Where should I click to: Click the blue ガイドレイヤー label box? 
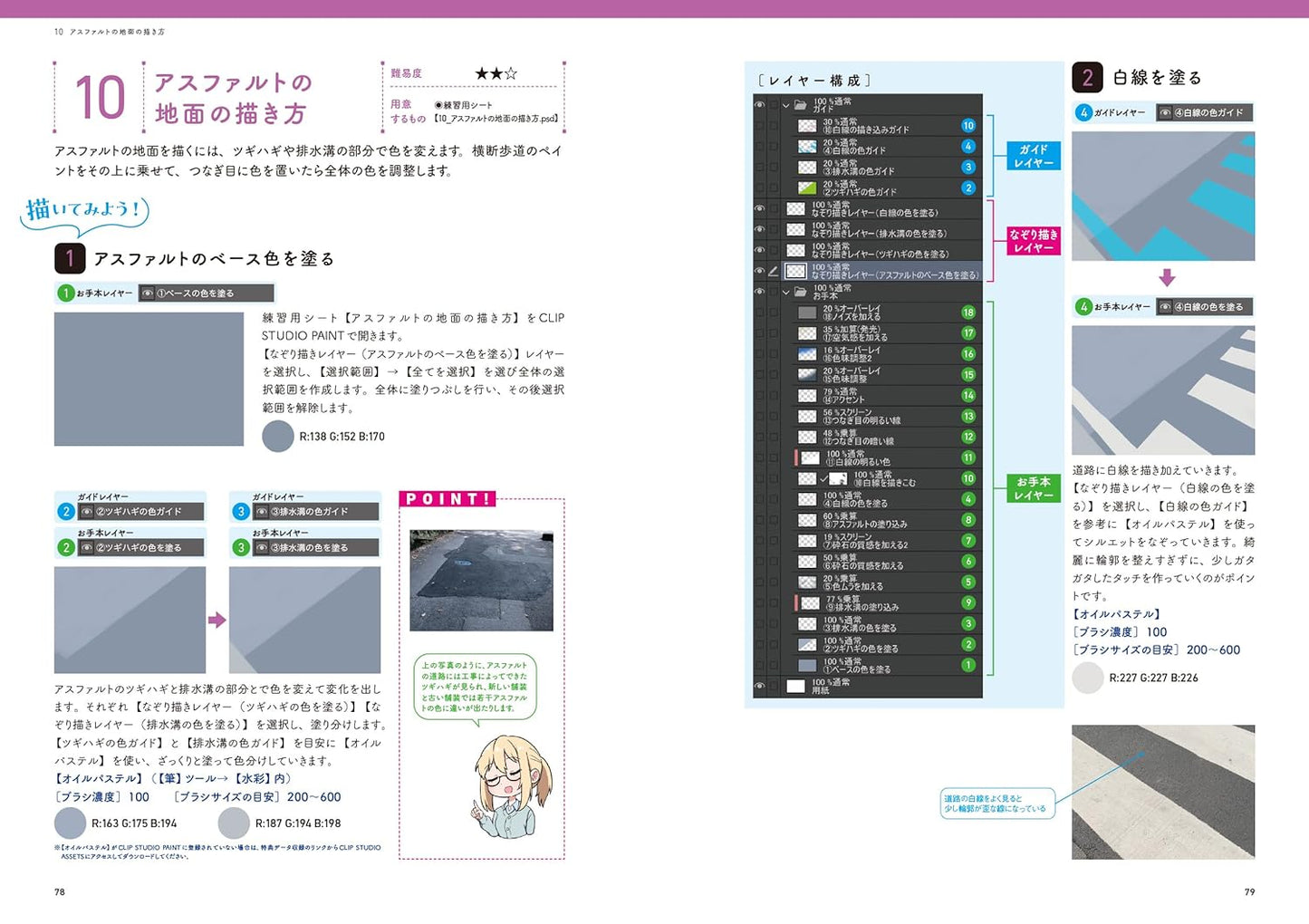(1034, 156)
